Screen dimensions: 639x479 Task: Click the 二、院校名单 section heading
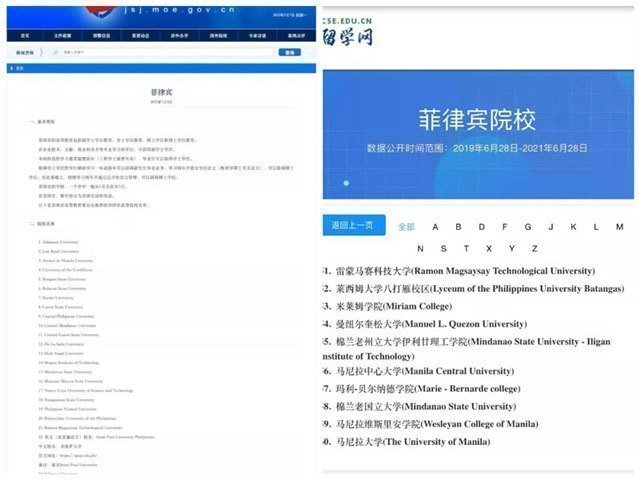pos(42,224)
